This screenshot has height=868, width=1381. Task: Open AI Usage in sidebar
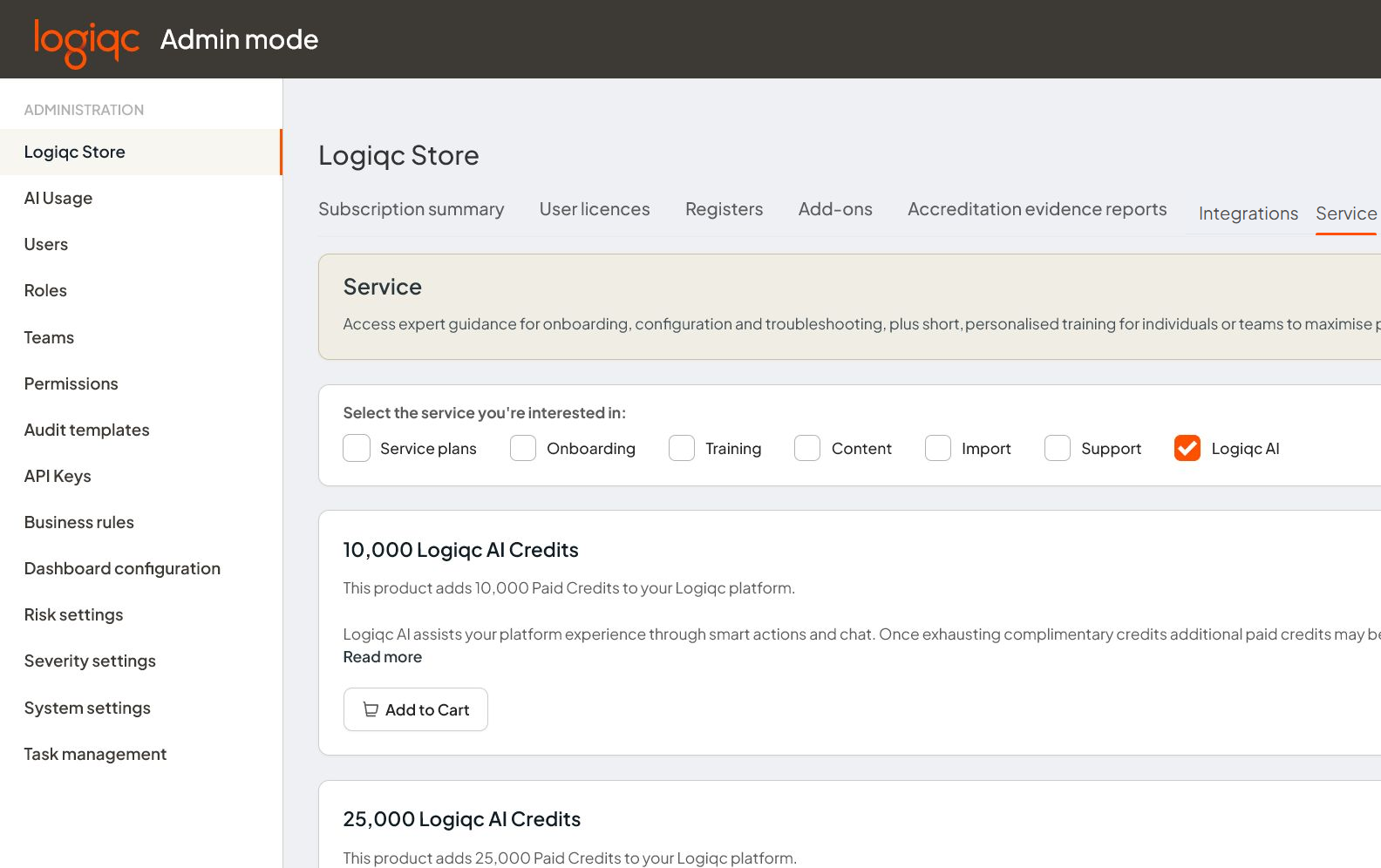click(x=140, y=198)
